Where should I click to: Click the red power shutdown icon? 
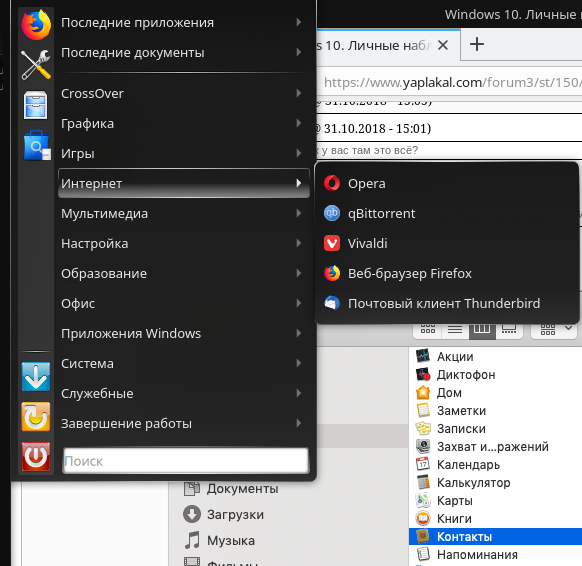coord(36,457)
